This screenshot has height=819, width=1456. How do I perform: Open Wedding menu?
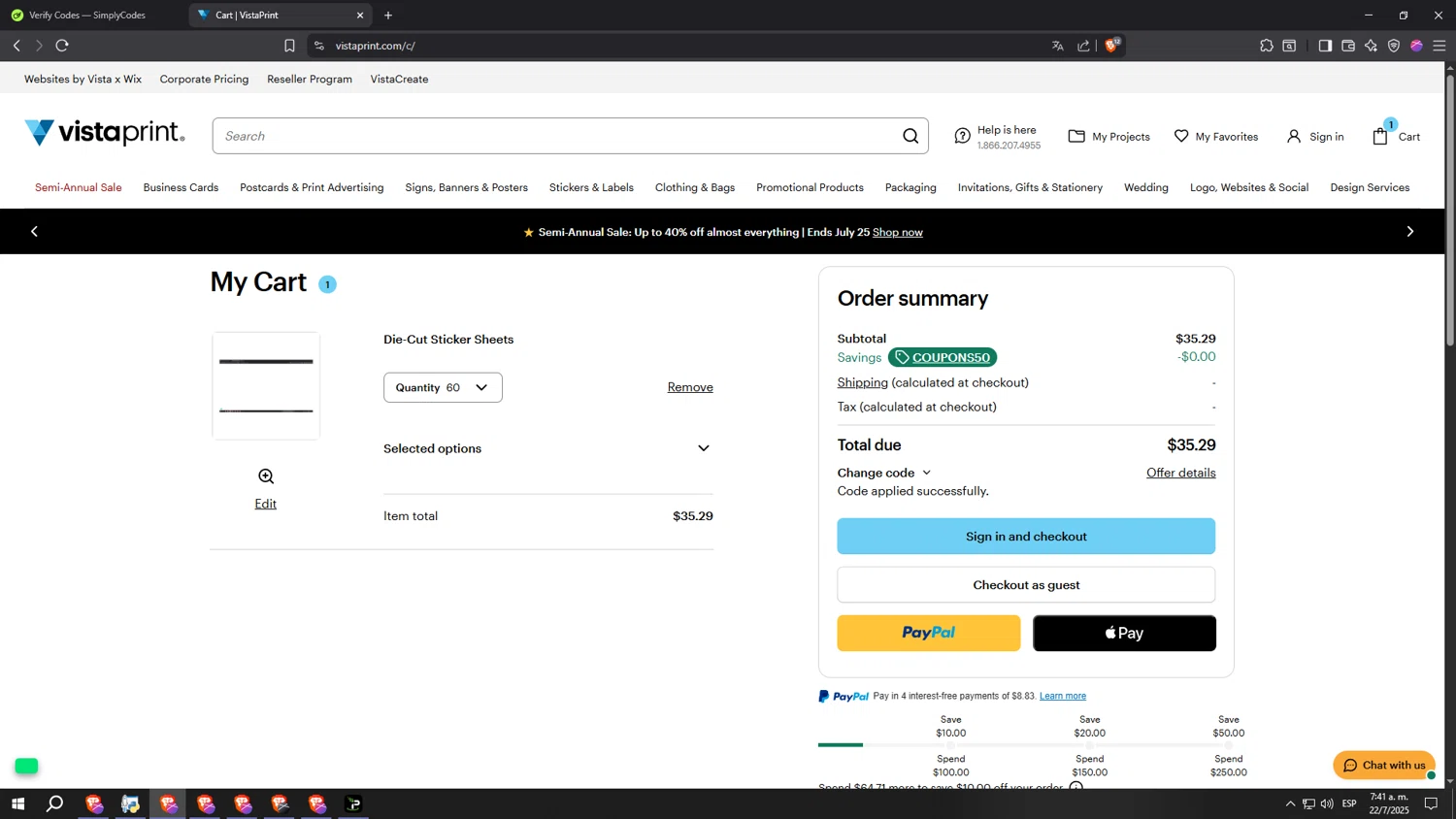click(x=1146, y=187)
